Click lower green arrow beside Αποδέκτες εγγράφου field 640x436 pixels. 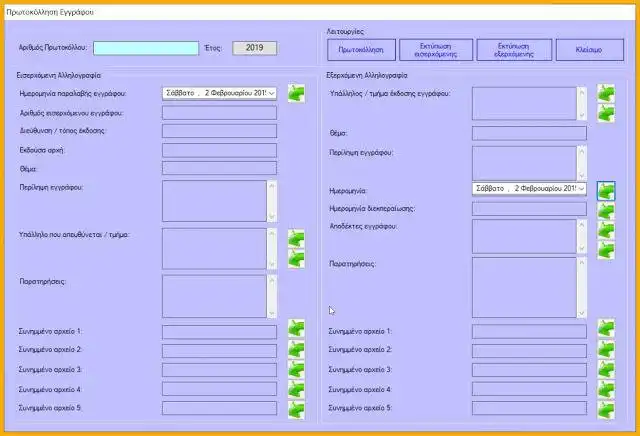[606, 250]
